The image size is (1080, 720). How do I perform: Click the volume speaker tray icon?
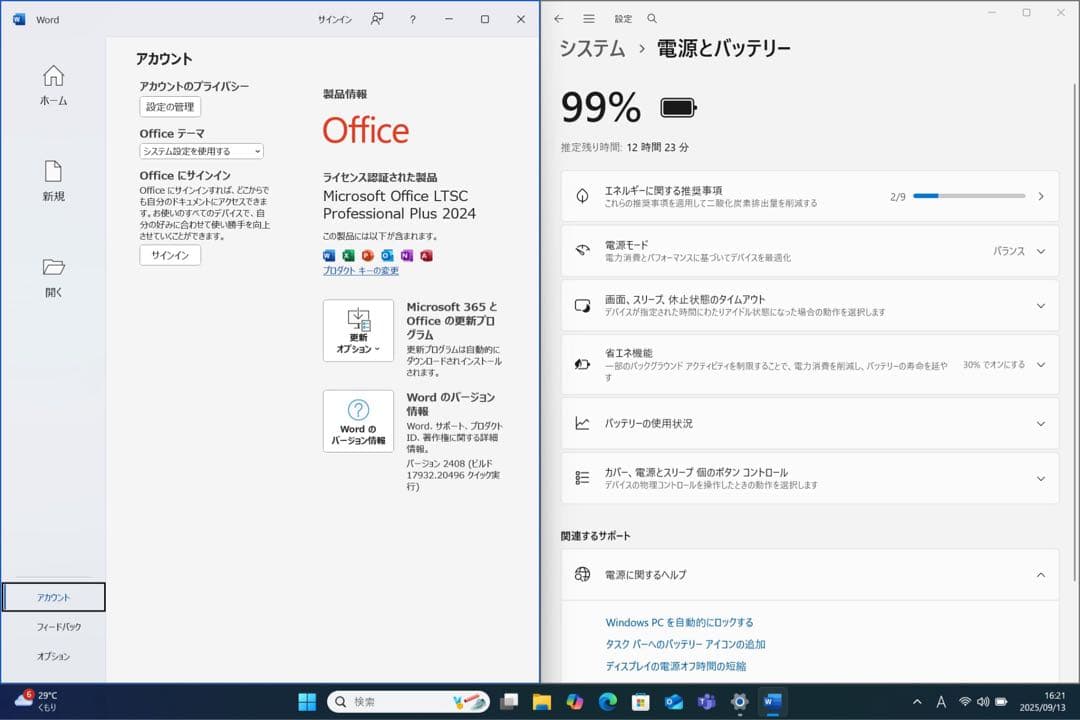983,702
